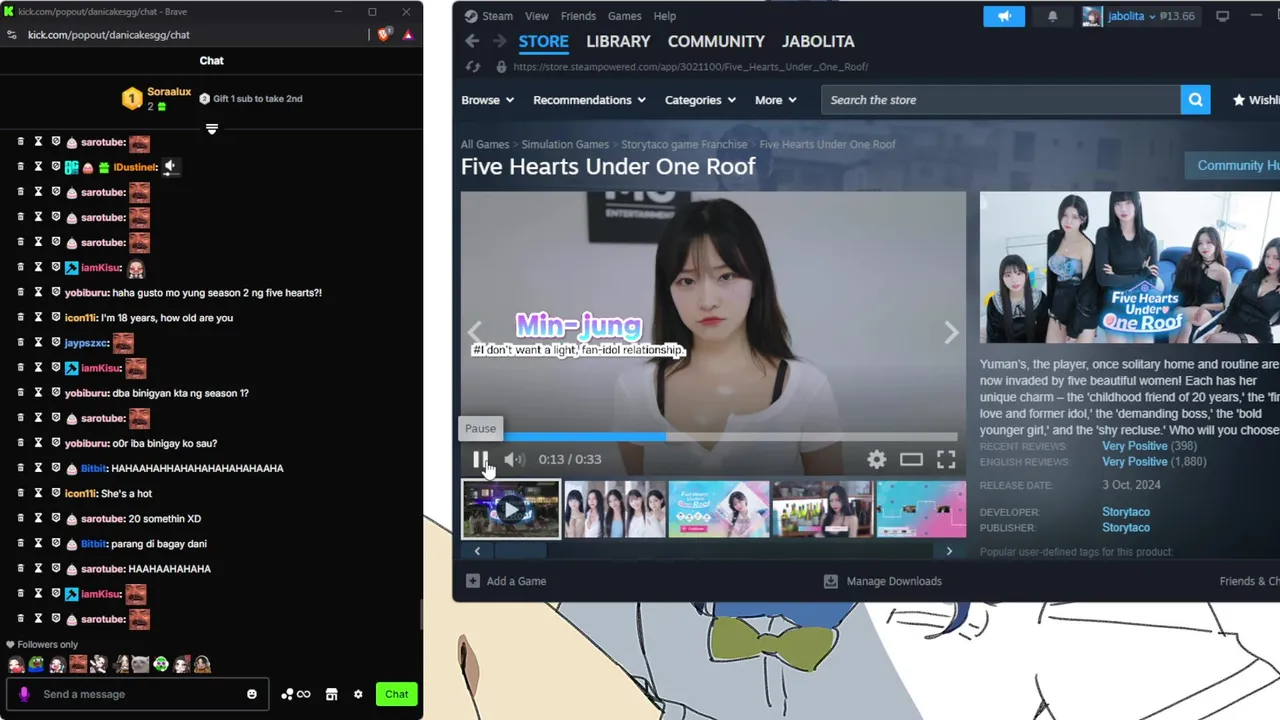1280x720 pixels.
Task: Show previous media with left arrow overlay
Action: click(x=475, y=333)
